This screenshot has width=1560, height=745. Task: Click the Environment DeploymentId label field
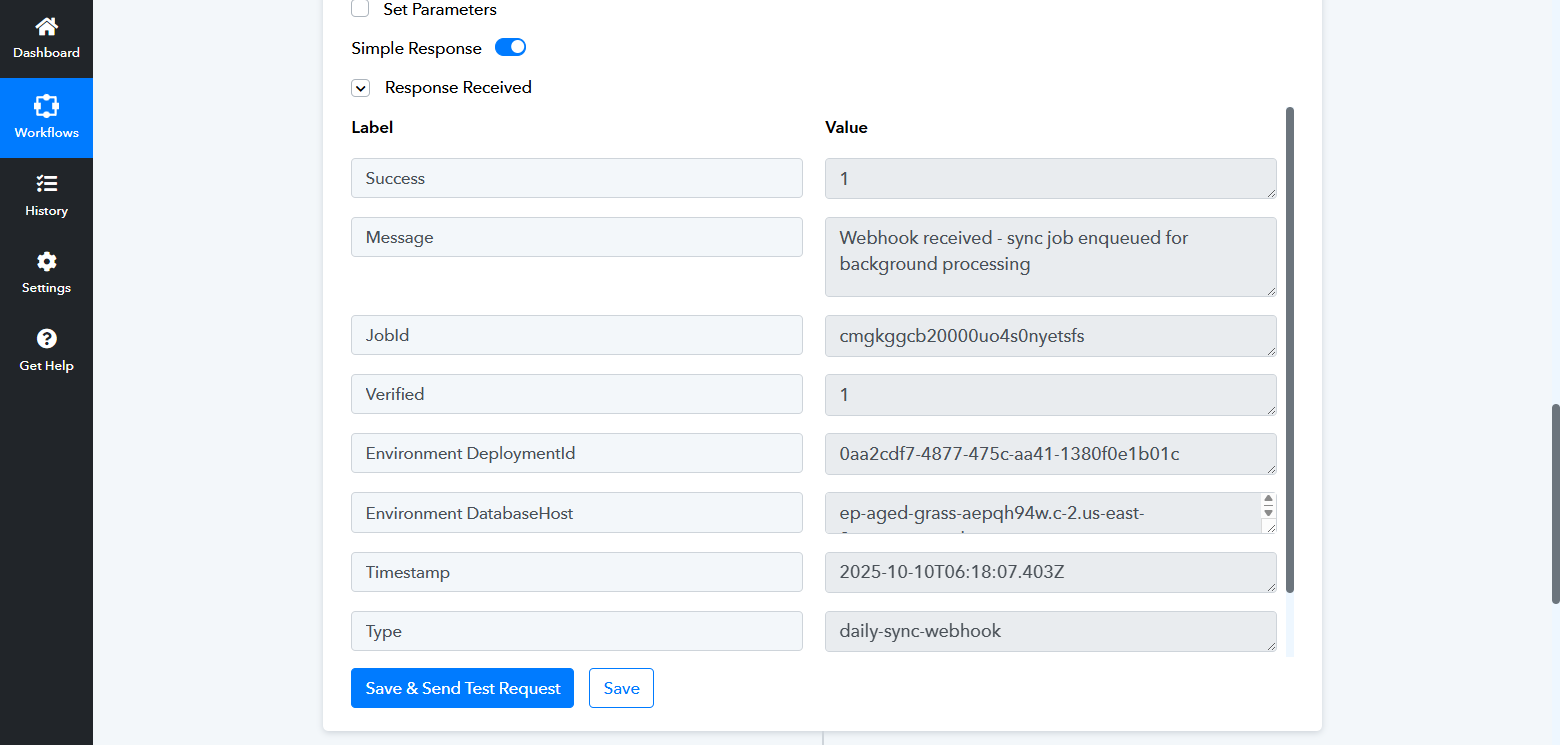click(576, 453)
